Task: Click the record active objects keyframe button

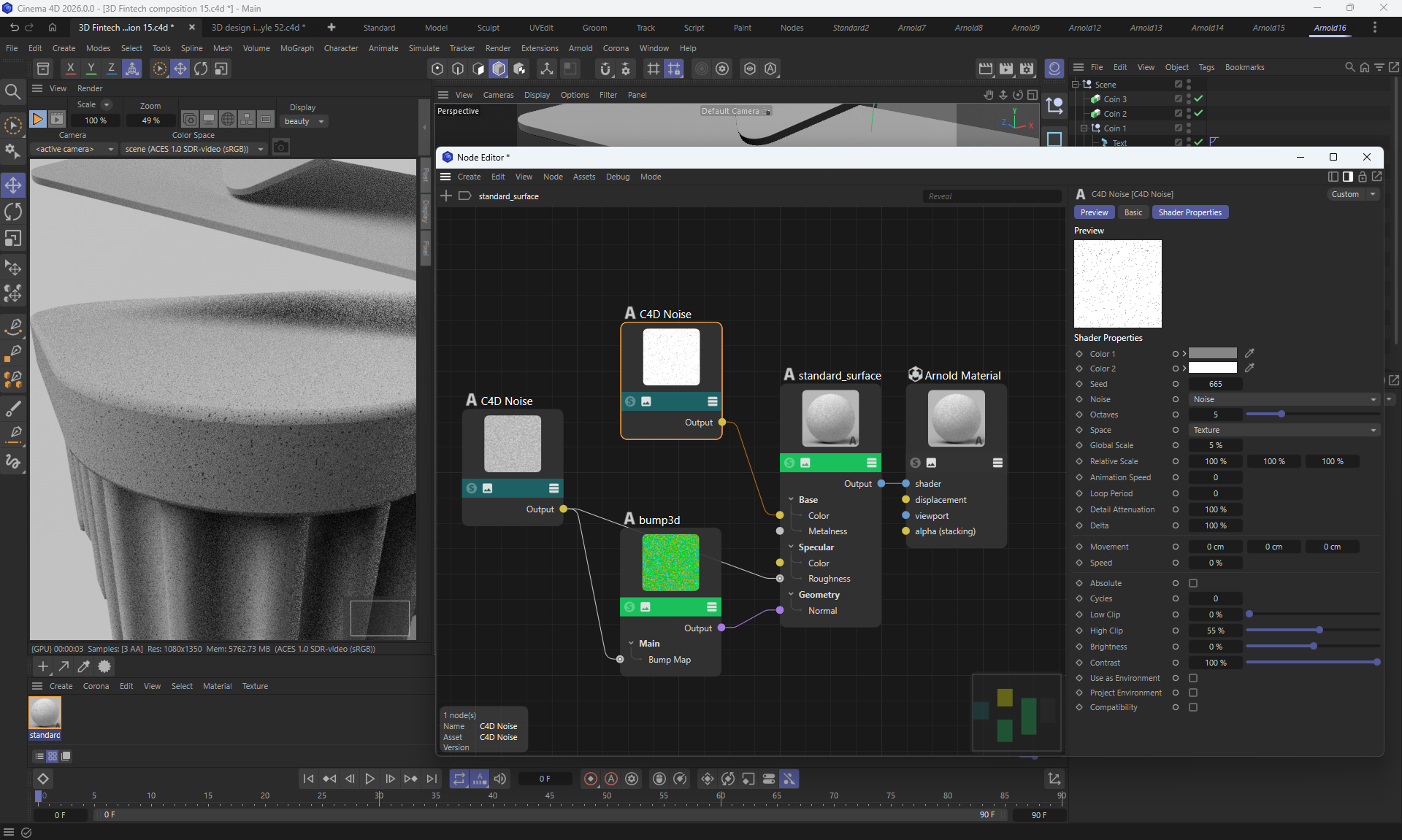Action: [x=591, y=779]
